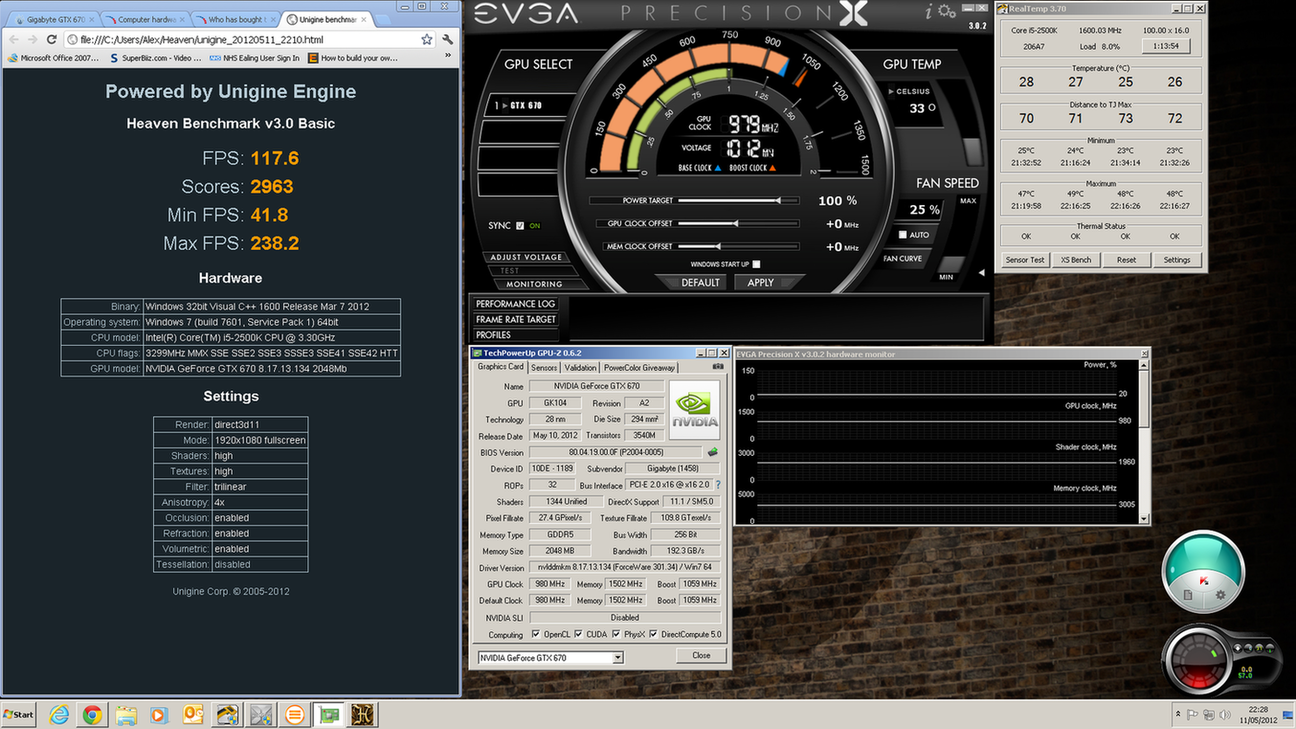Open Outlook from the taskbar
Viewport: 1296px width, 729px height.
pyautogui.click(x=193, y=714)
